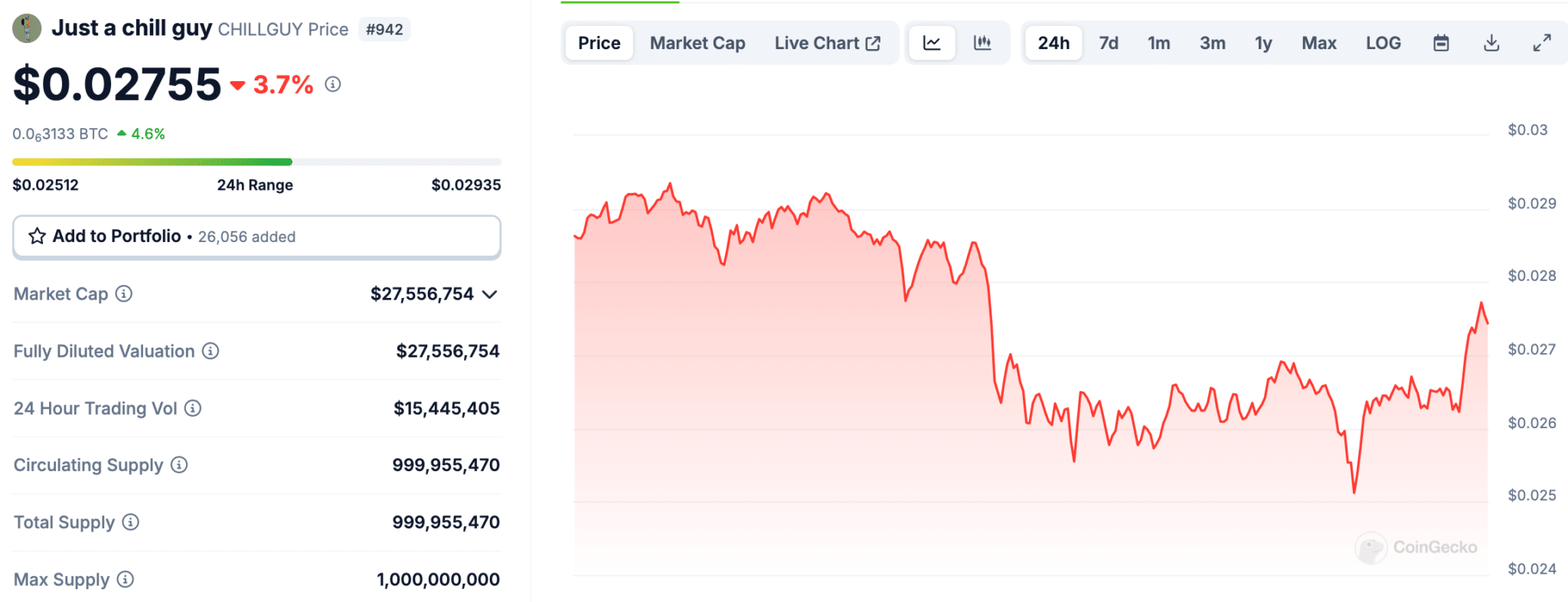Add coin to Portfolio
1568x602 pixels.
pyautogui.click(x=256, y=237)
